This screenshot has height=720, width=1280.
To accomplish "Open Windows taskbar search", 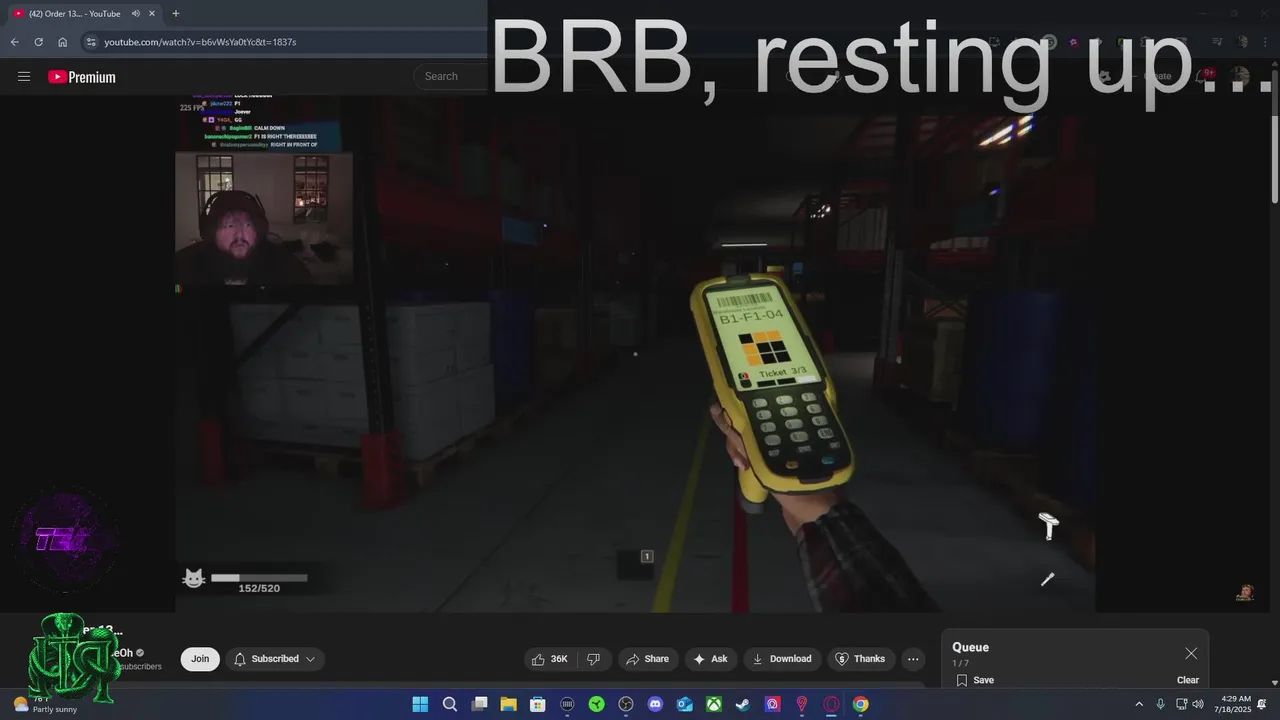I will click(x=450, y=704).
